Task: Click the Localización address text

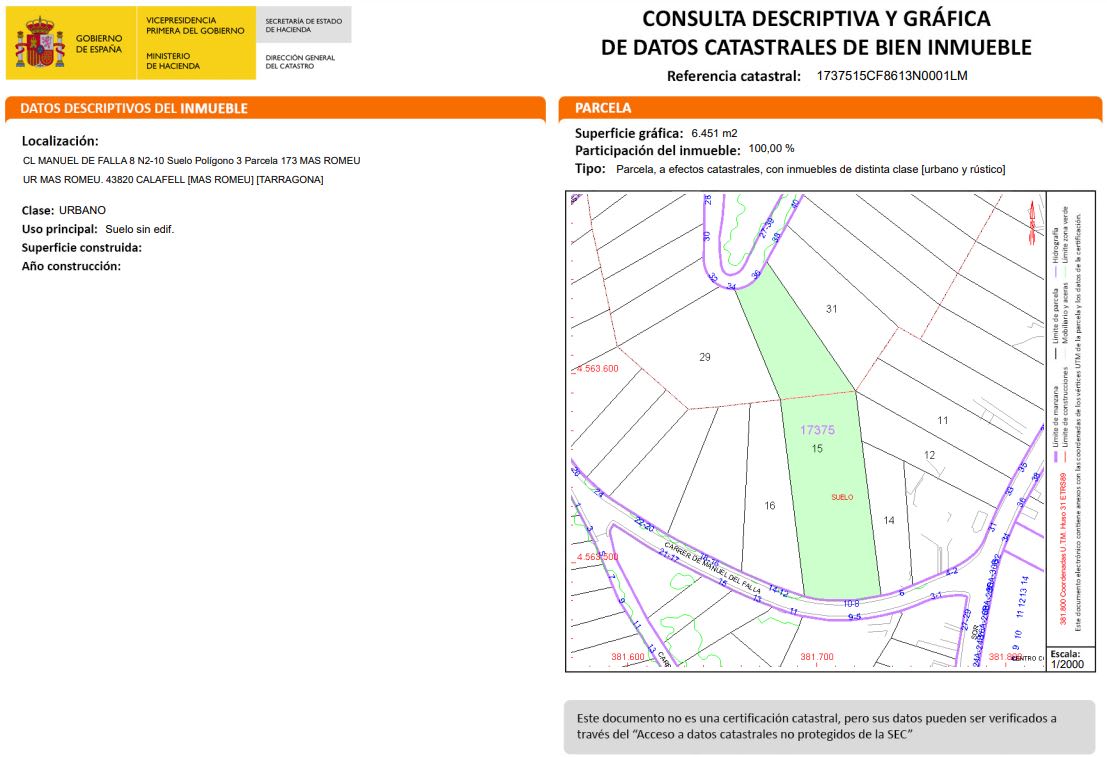Action: click(x=191, y=170)
